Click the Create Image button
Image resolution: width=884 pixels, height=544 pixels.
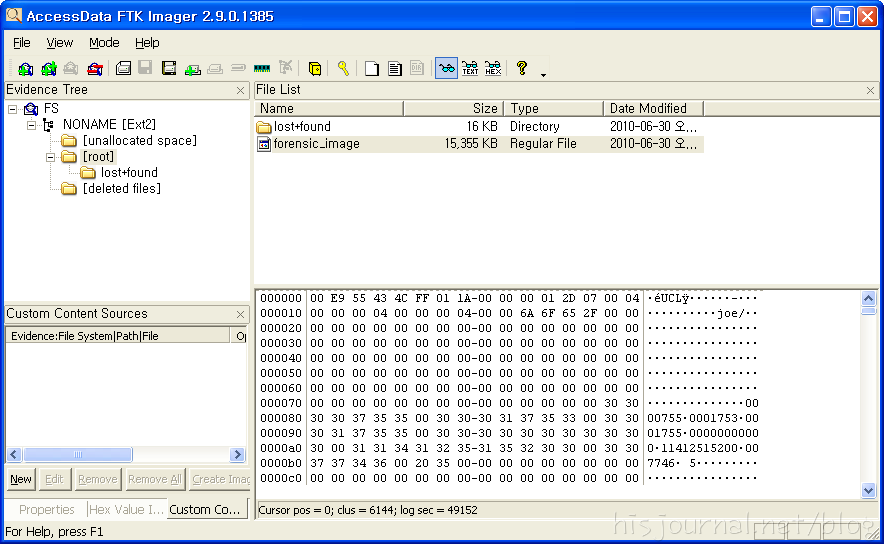tap(220, 479)
